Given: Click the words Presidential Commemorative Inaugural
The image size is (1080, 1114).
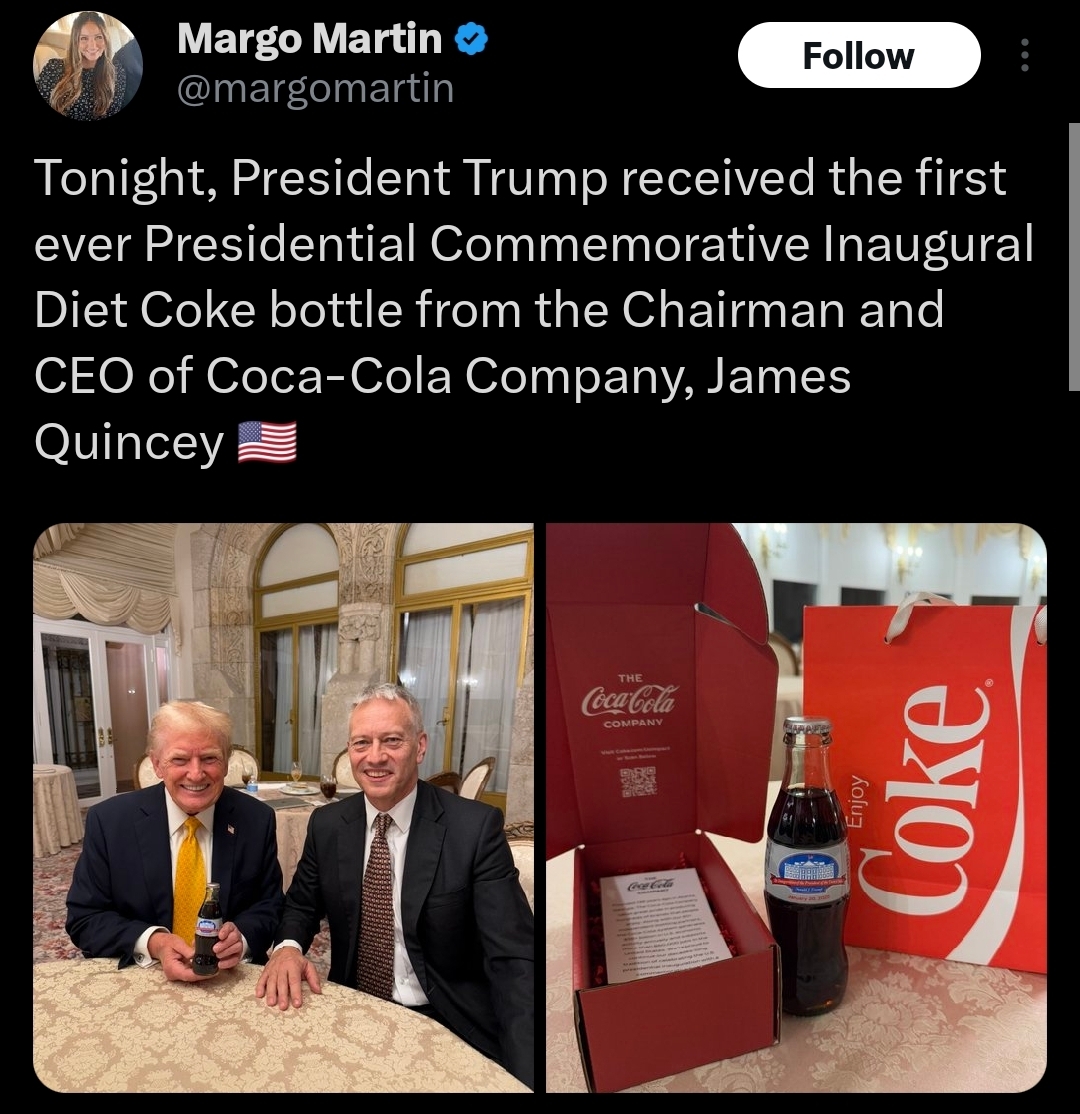Looking at the screenshot, I should [x=590, y=243].
